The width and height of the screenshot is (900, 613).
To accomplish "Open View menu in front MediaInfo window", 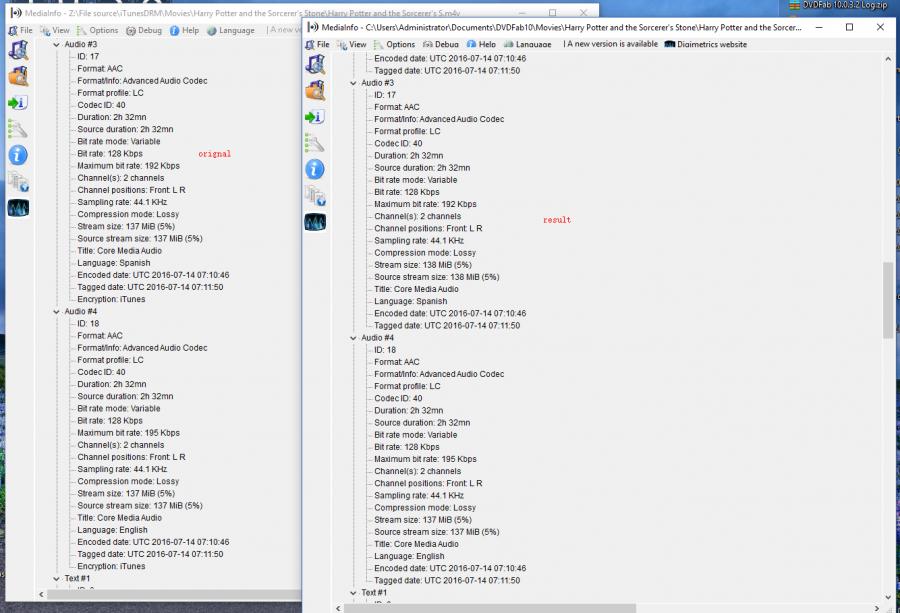I will tap(351, 44).
